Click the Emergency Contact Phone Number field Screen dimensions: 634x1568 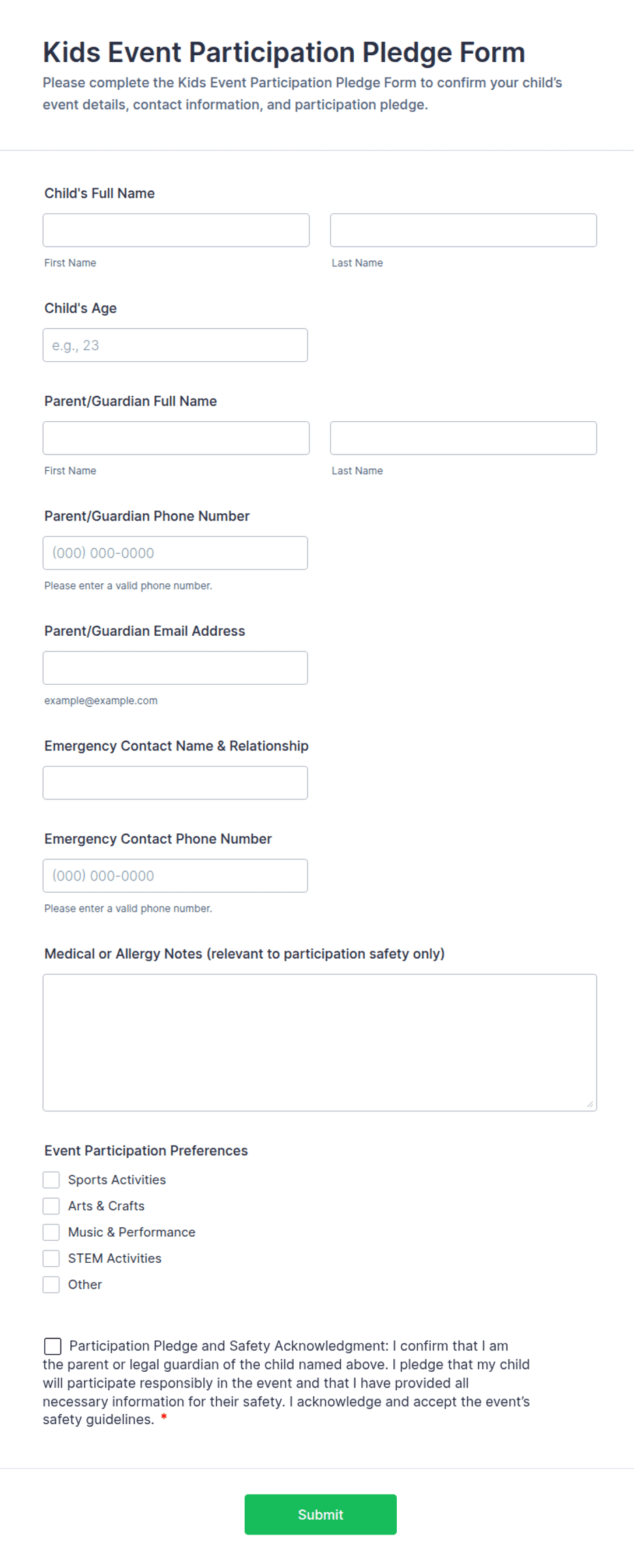(x=175, y=876)
